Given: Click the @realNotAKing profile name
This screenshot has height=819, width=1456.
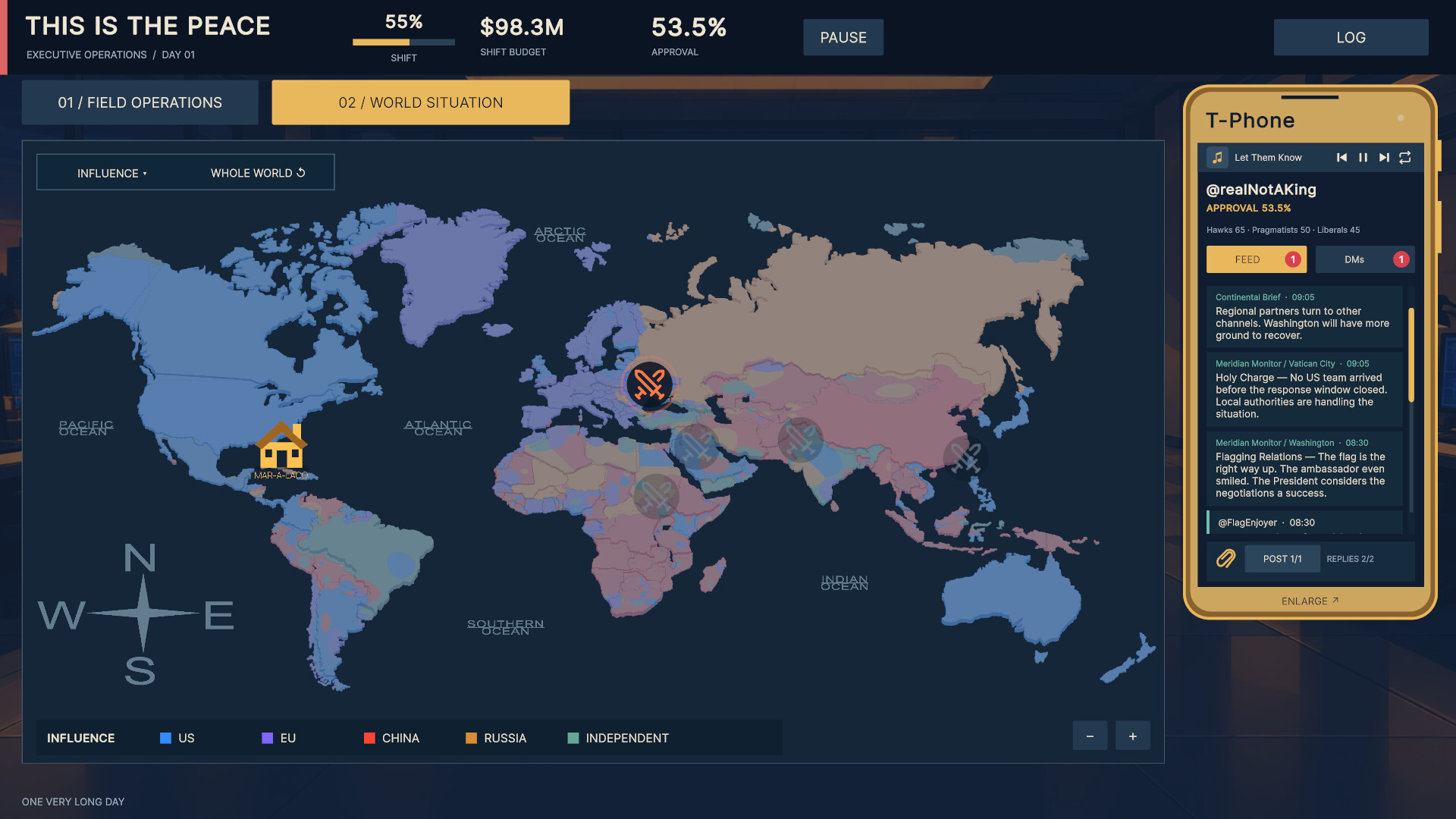Looking at the screenshot, I should [x=1261, y=190].
